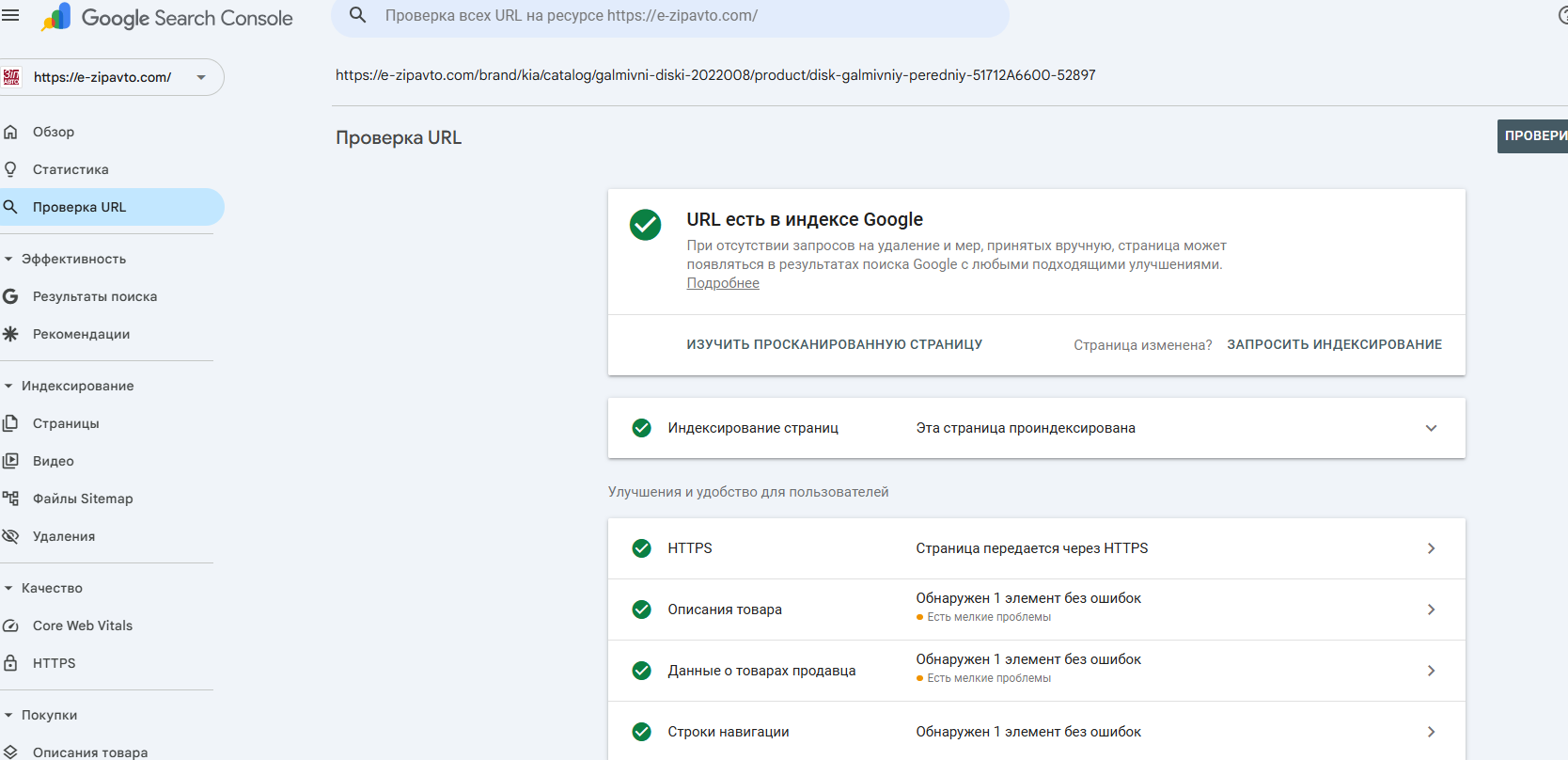The width and height of the screenshot is (1568, 760).
Task: Open Файлы Sitemap section
Action: coord(83,499)
